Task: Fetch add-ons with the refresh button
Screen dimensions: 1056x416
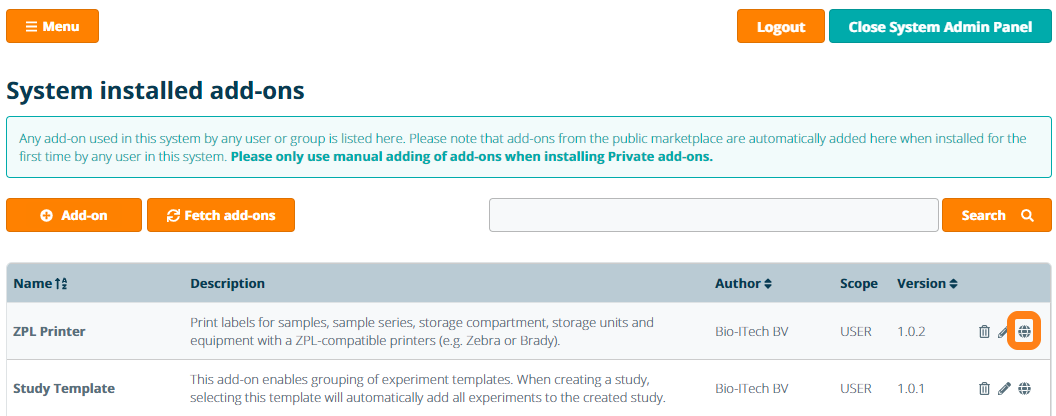Action: (220, 215)
